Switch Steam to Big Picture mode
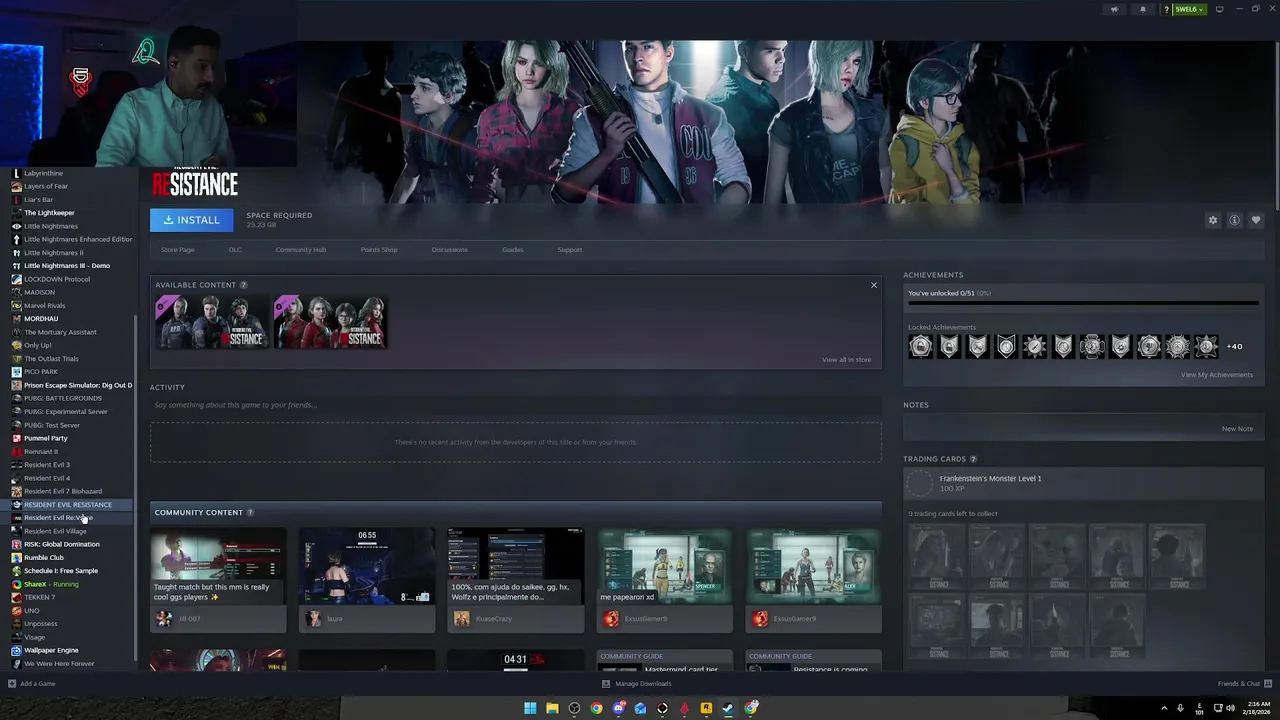Screen dimensions: 1280x720 pos(1219,9)
